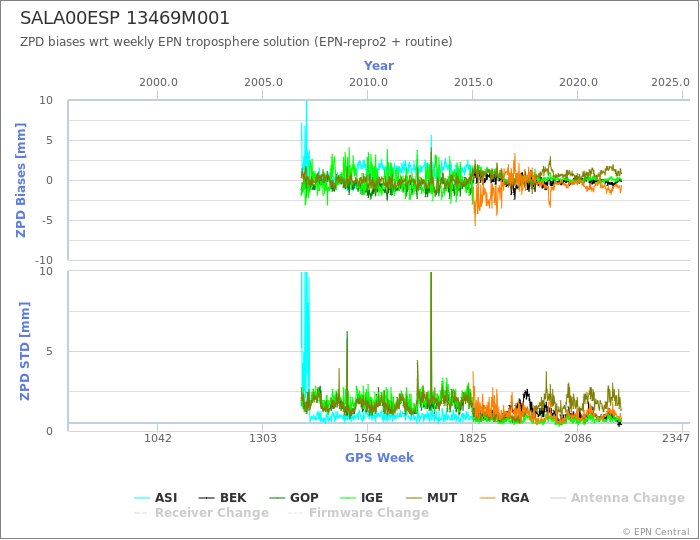This screenshot has height=540, width=700.
Task: Click the olive MUT line swatch in the legend
Action: [x=414, y=498]
